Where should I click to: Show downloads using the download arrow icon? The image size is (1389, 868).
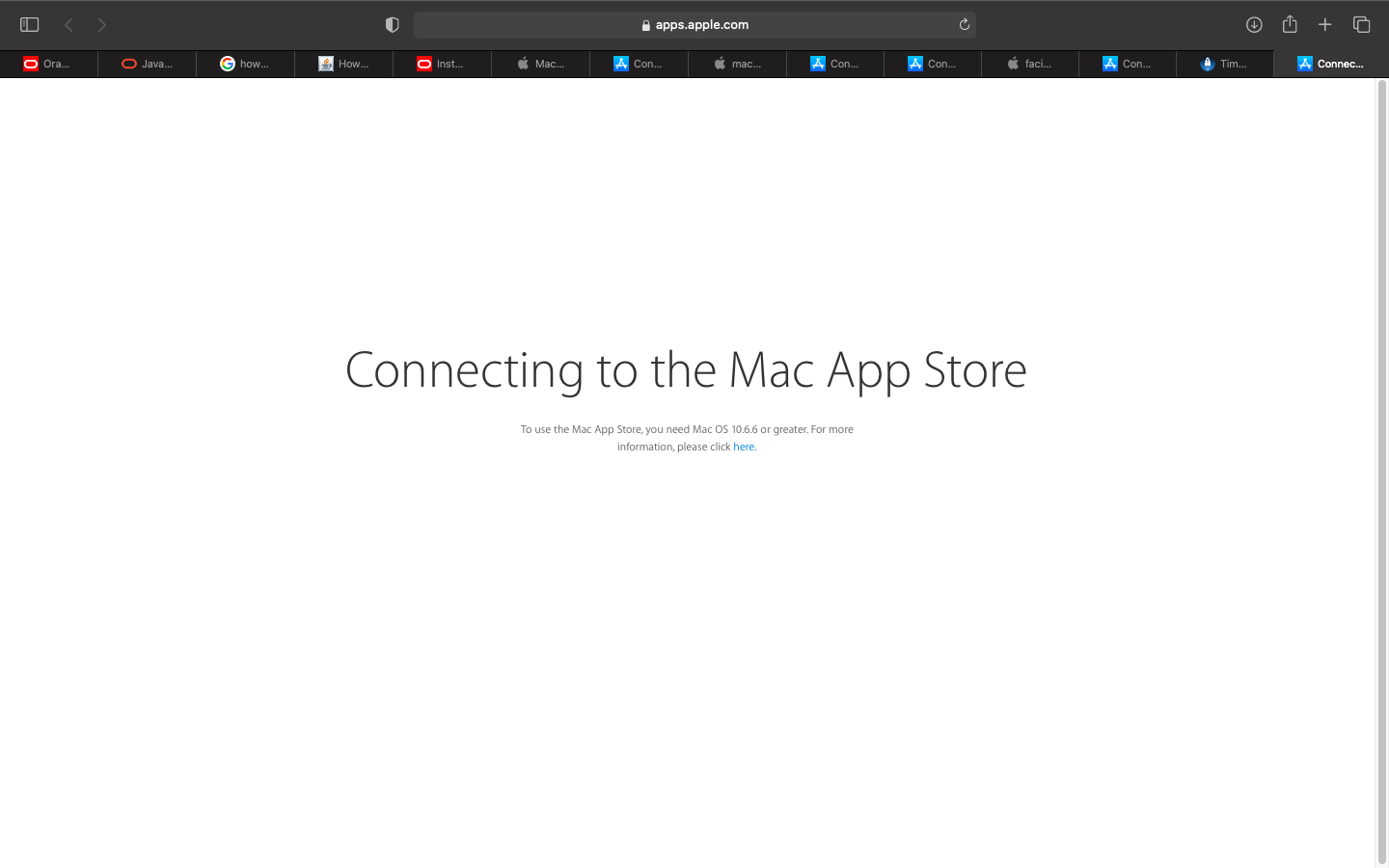point(1254,25)
